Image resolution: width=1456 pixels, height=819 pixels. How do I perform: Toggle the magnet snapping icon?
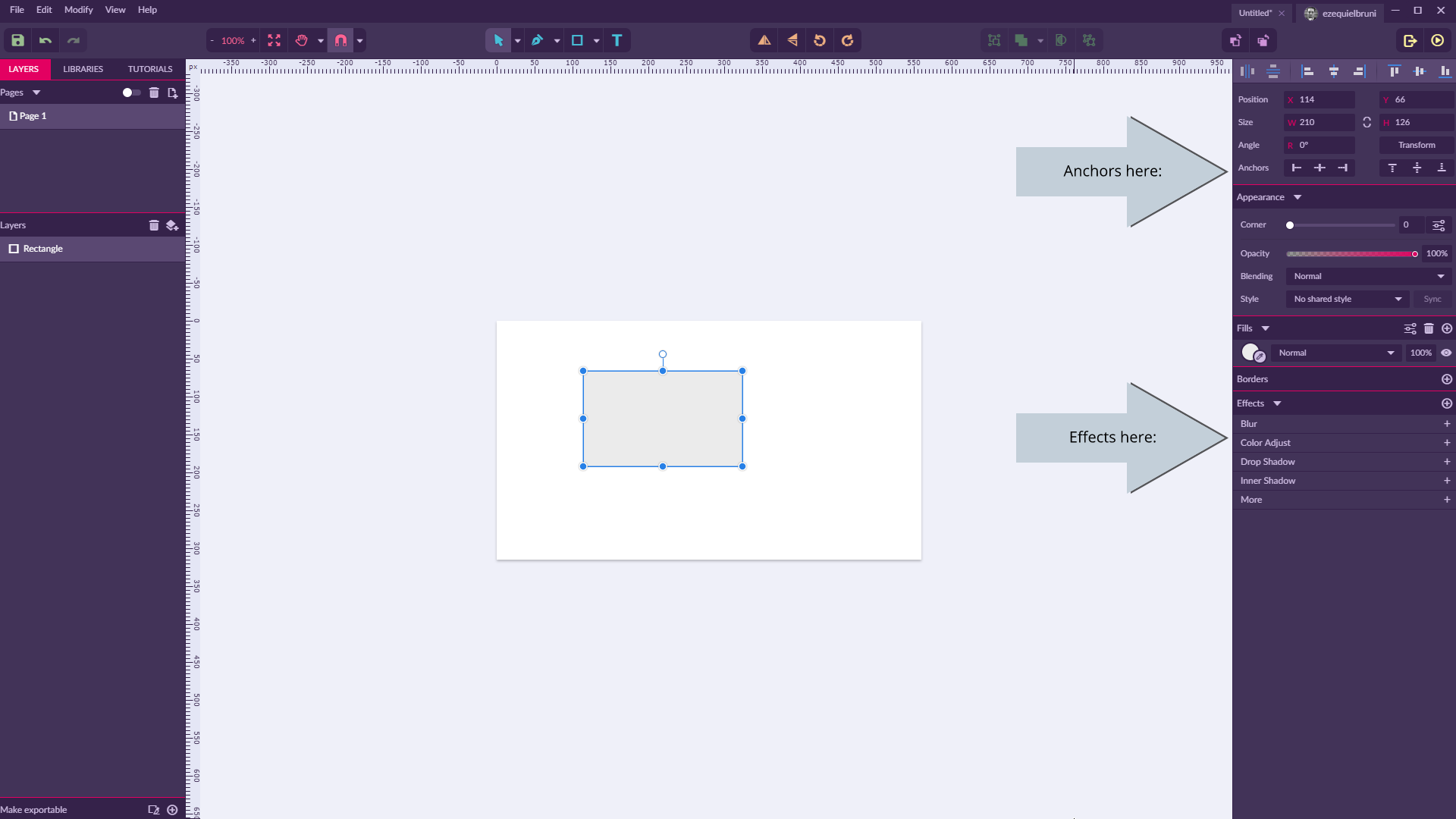[x=341, y=41]
